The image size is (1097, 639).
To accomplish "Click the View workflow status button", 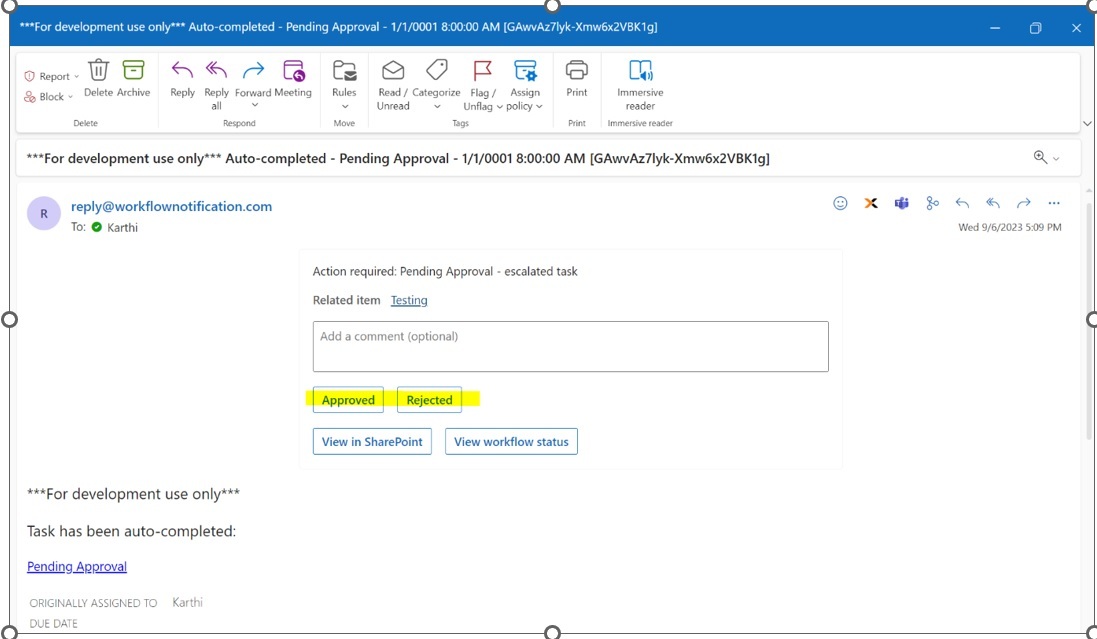I will (x=511, y=441).
